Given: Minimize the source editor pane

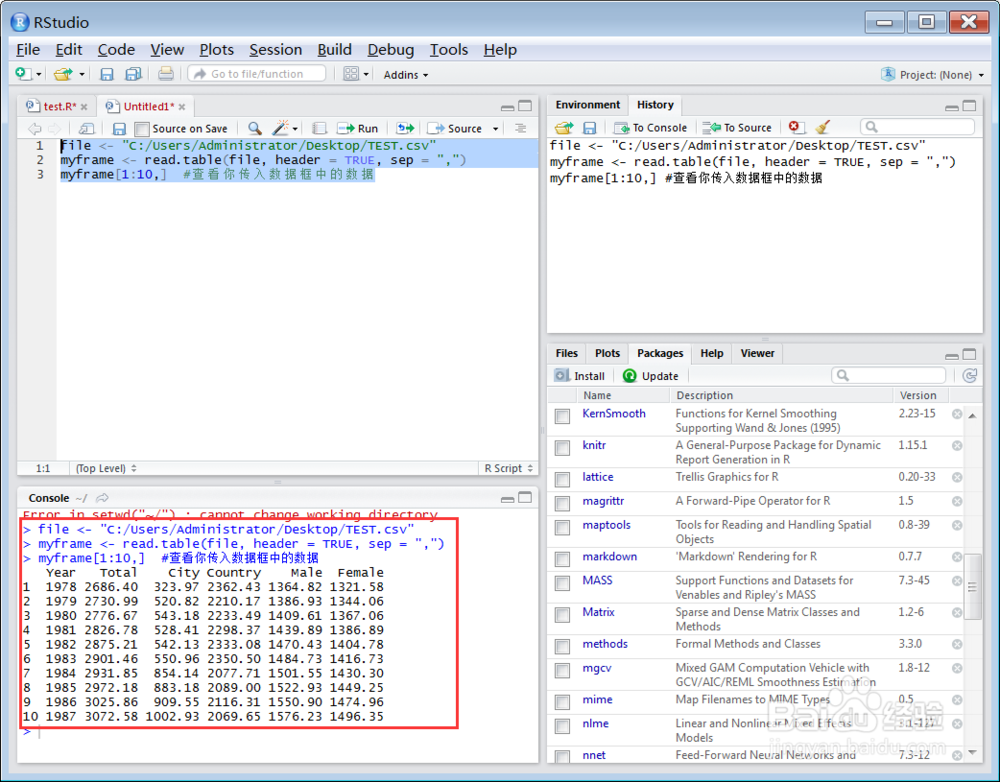Looking at the screenshot, I should pos(508,107).
